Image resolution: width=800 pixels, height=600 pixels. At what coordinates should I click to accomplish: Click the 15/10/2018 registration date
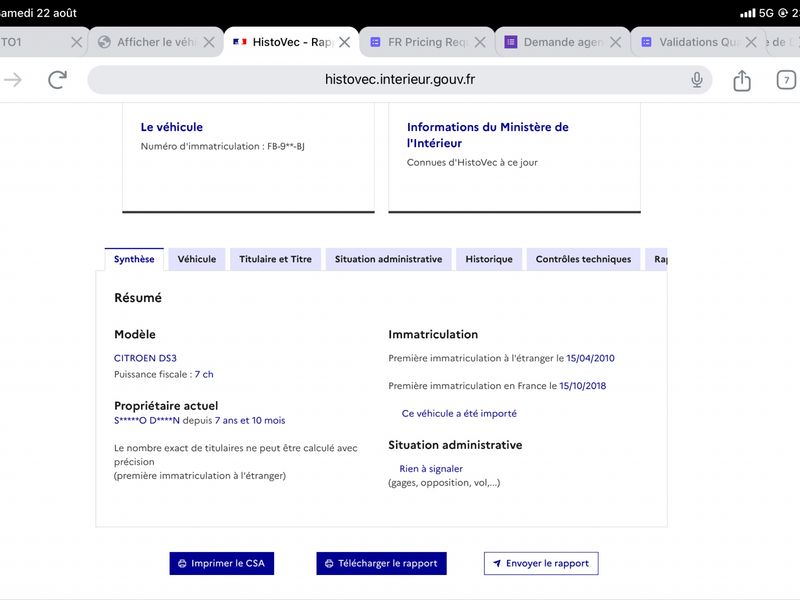583,386
